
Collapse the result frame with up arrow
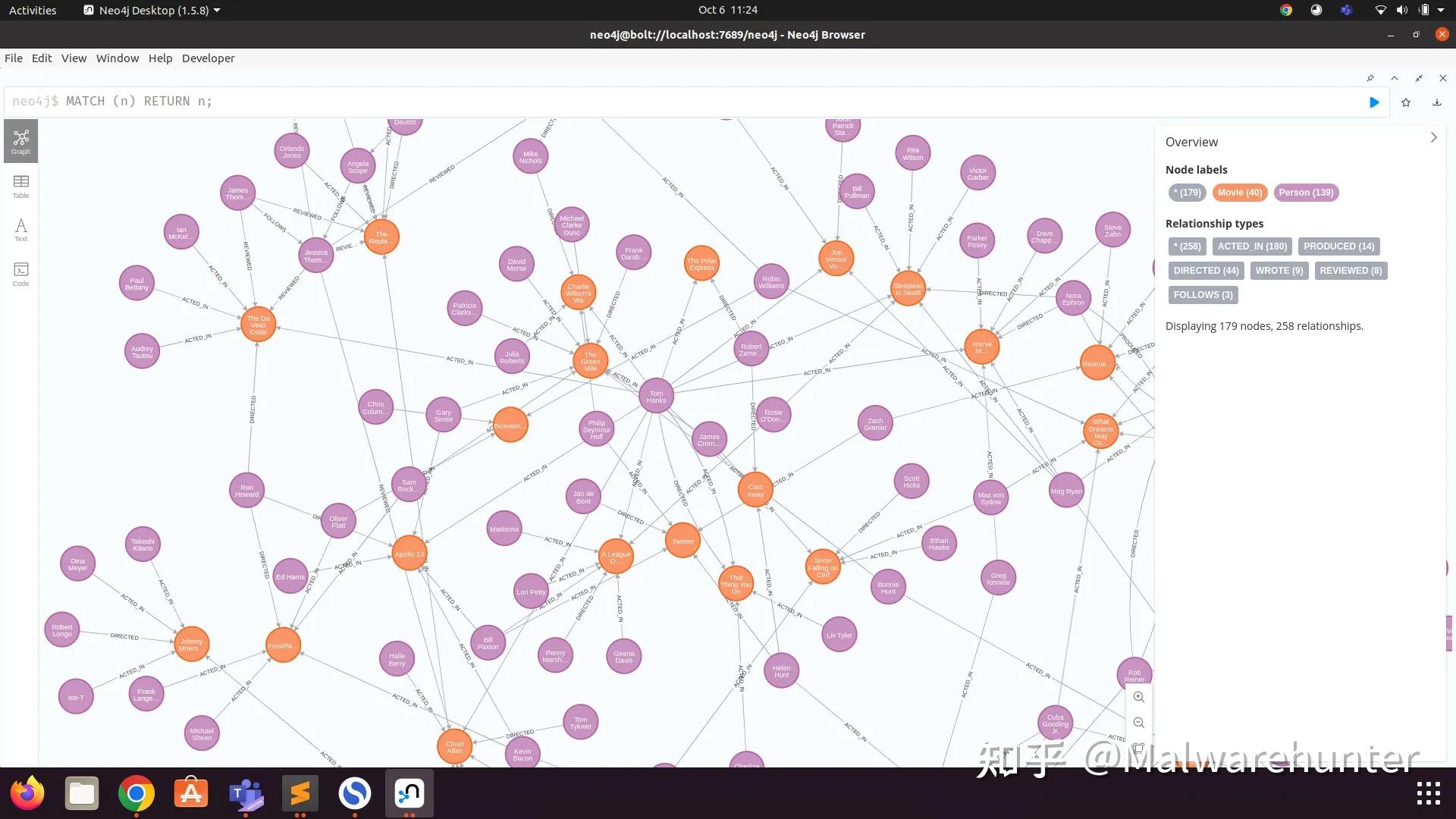click(1394, 78)
